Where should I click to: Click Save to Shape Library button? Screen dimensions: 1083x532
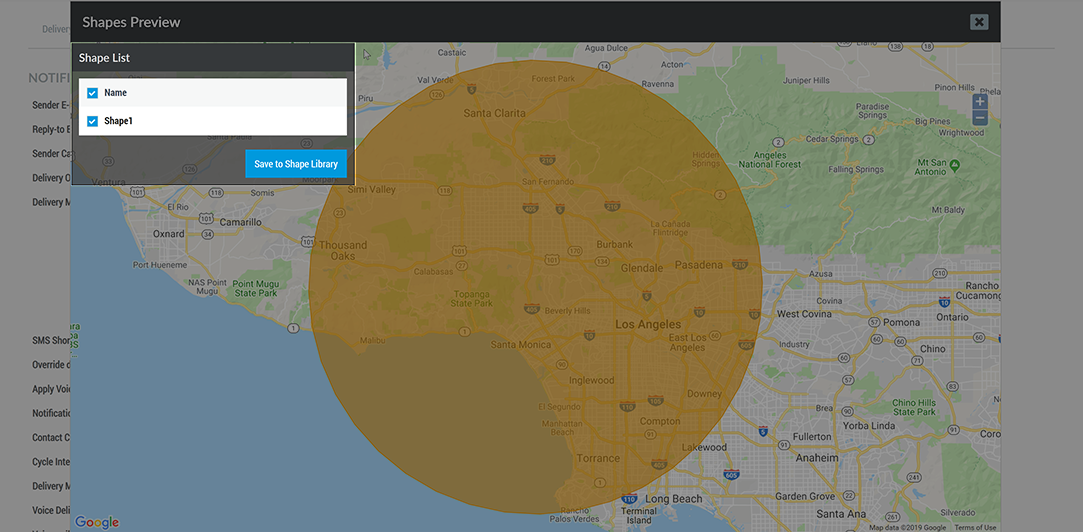[x=295, y=164]
